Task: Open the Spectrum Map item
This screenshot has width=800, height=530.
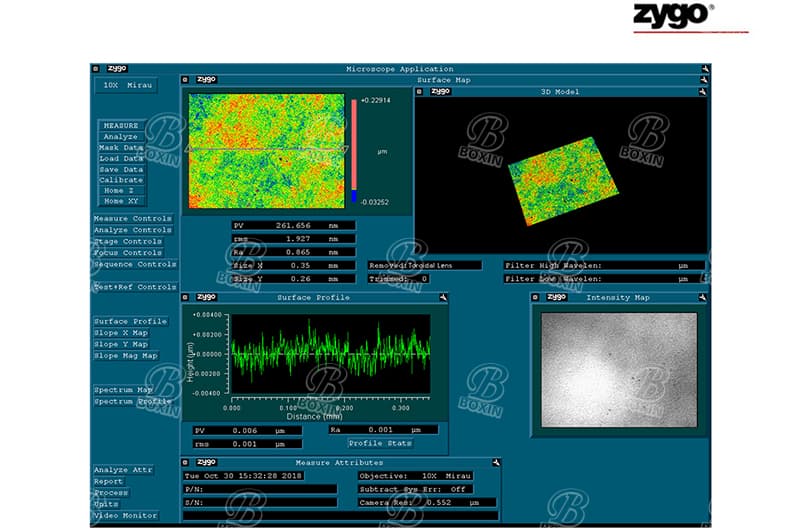Action: [x=124, y=390]
